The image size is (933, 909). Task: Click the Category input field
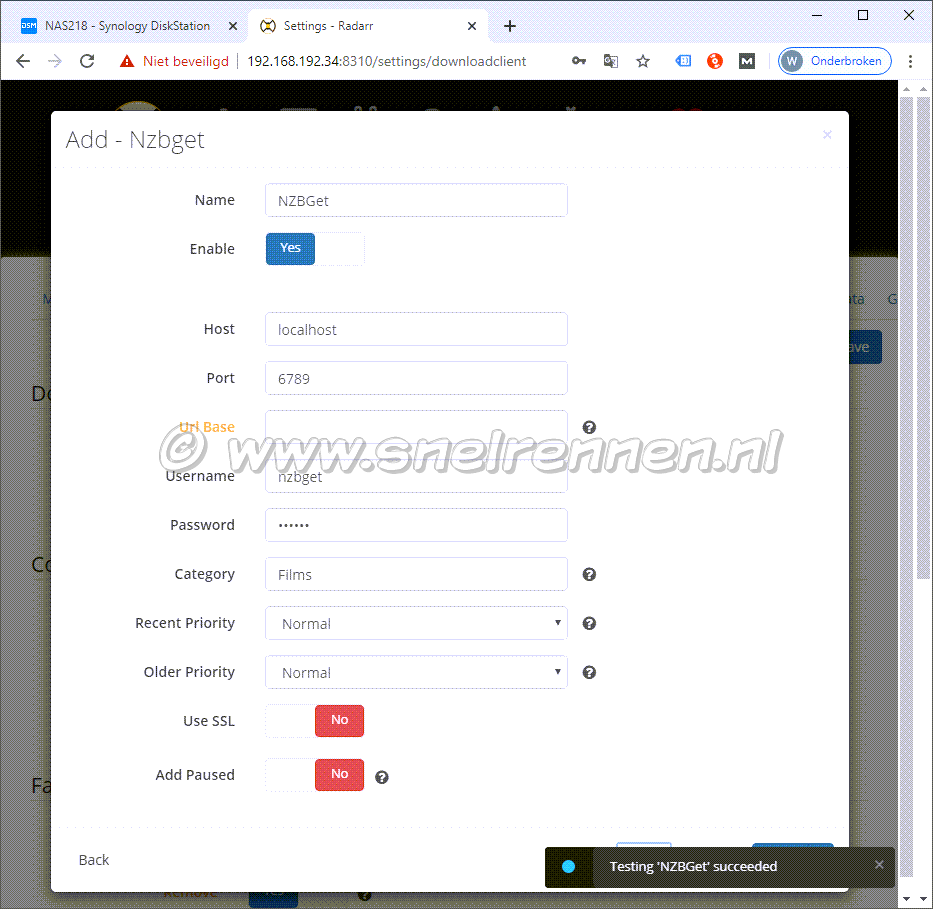416,574
